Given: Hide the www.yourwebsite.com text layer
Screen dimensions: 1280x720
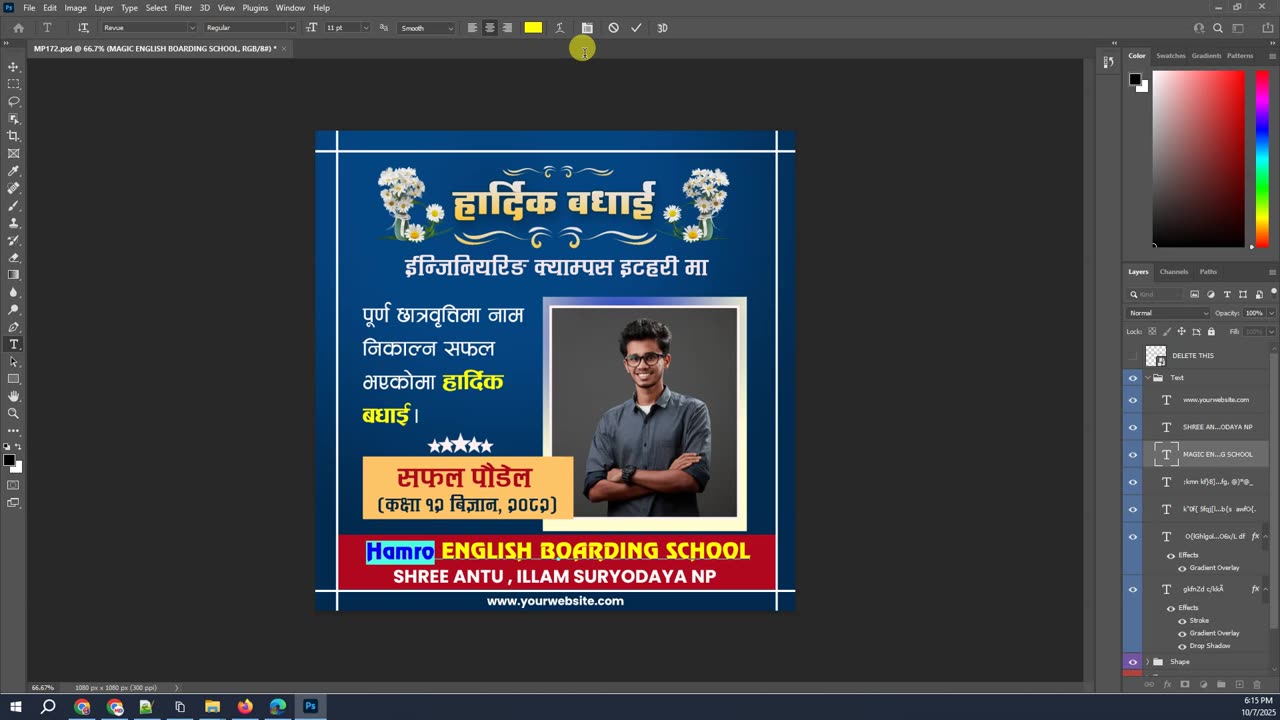Looking at the screenshot, I should pyautogui.click(x=1132, y=400).
